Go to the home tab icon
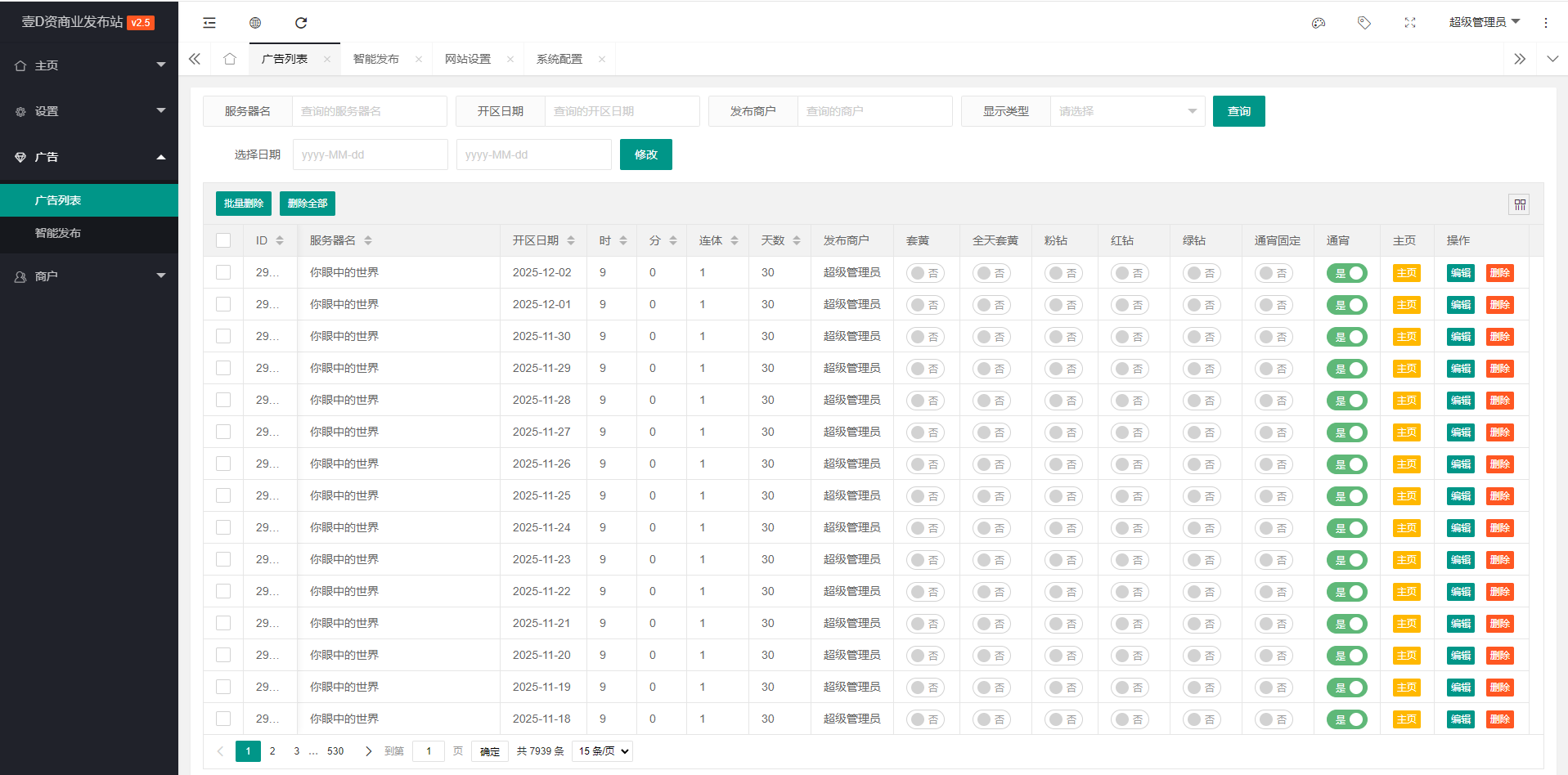 pos(230,59)
